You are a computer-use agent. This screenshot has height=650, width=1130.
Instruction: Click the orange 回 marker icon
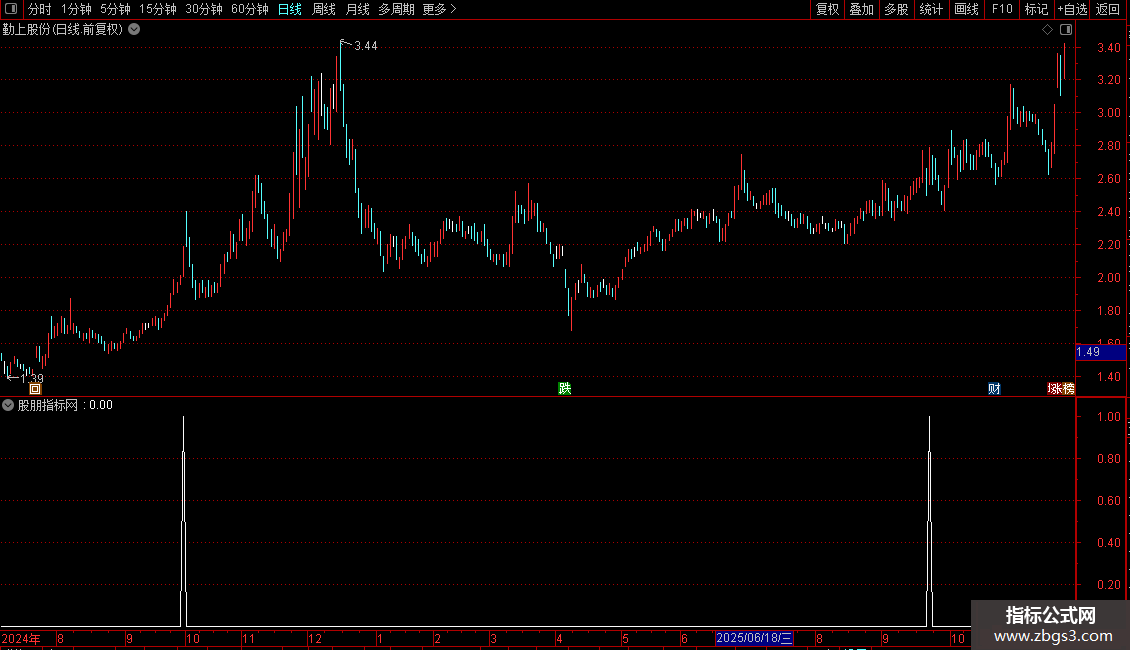35,389
